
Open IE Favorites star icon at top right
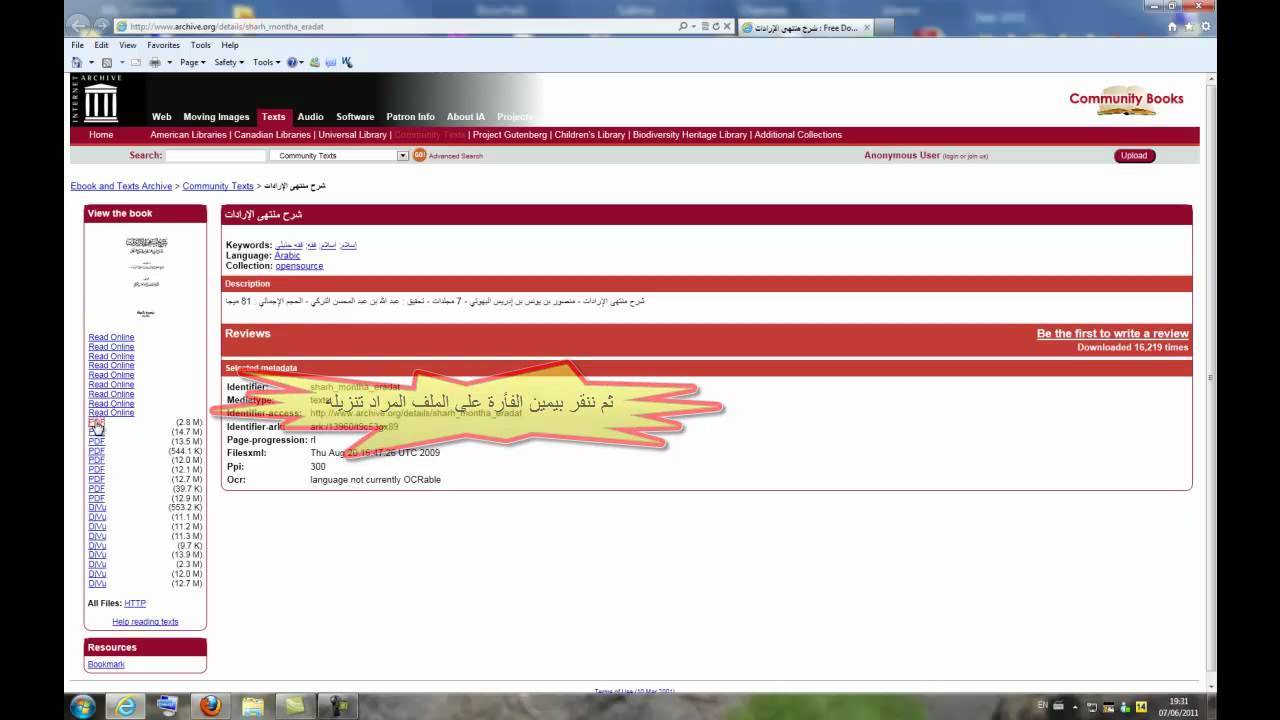click(x=1189, y=27)
